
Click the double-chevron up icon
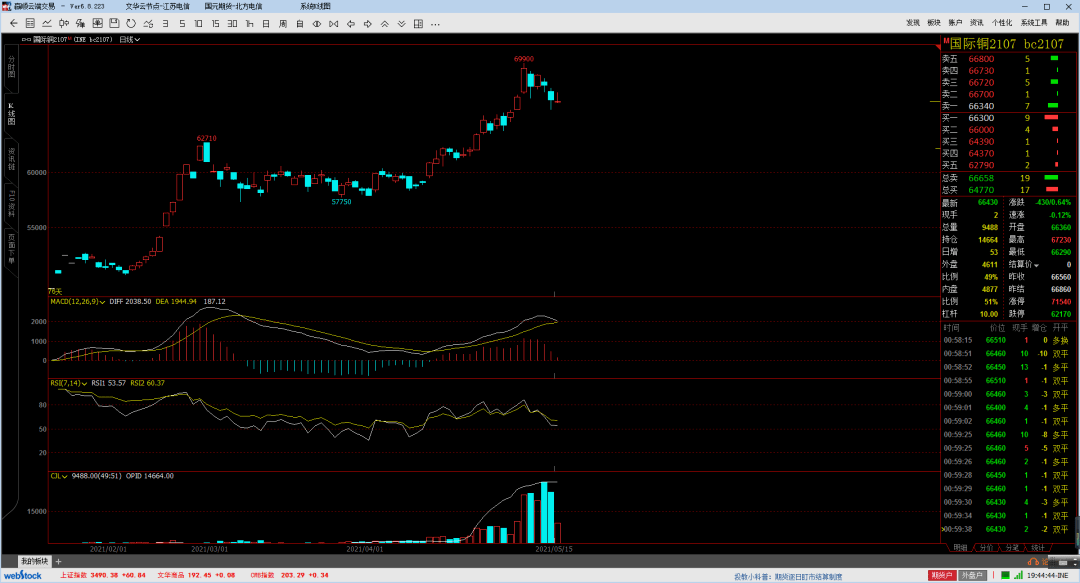(x=384, y=23)
